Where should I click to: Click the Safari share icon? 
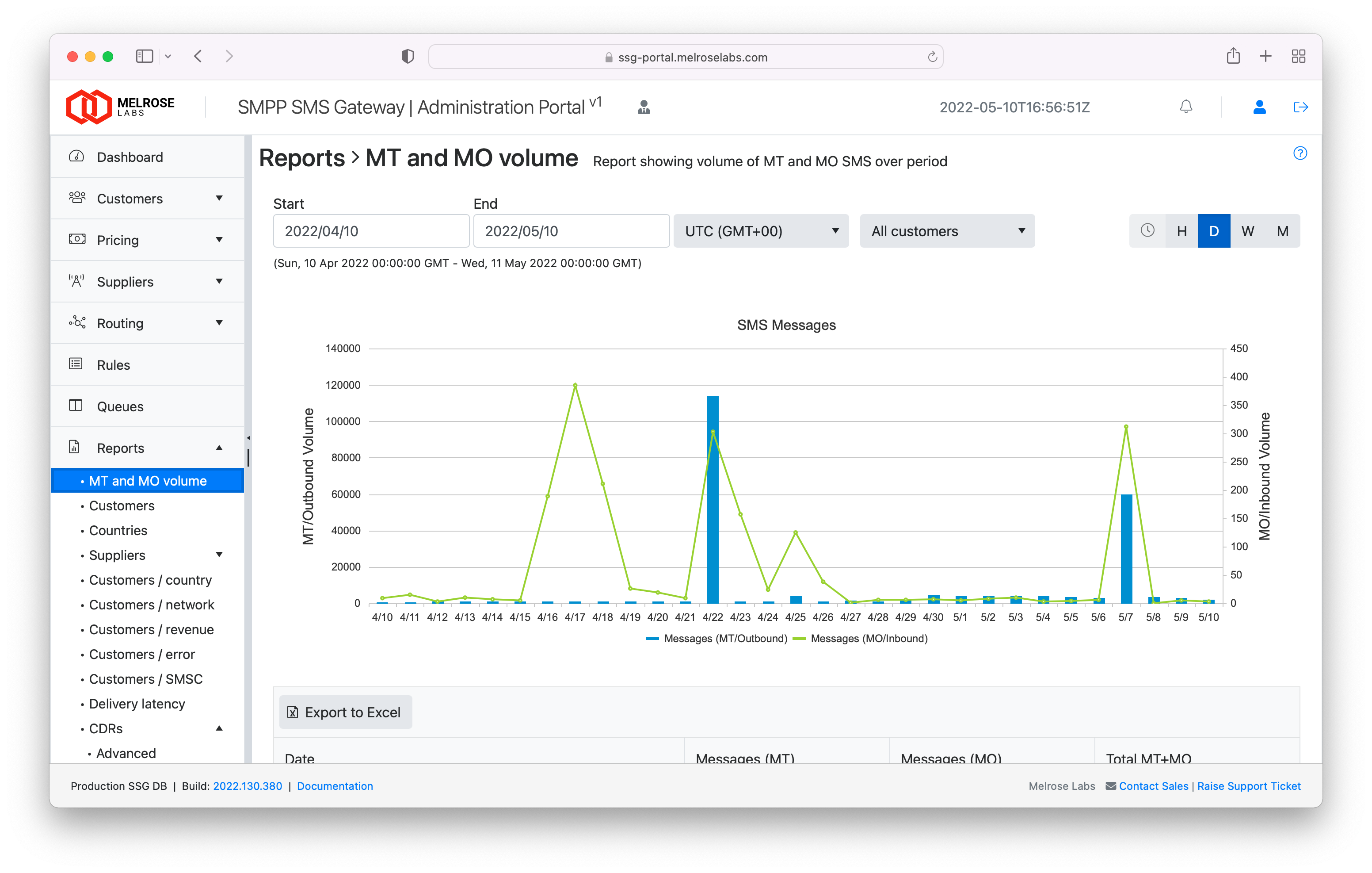[x=1233, y=56]
